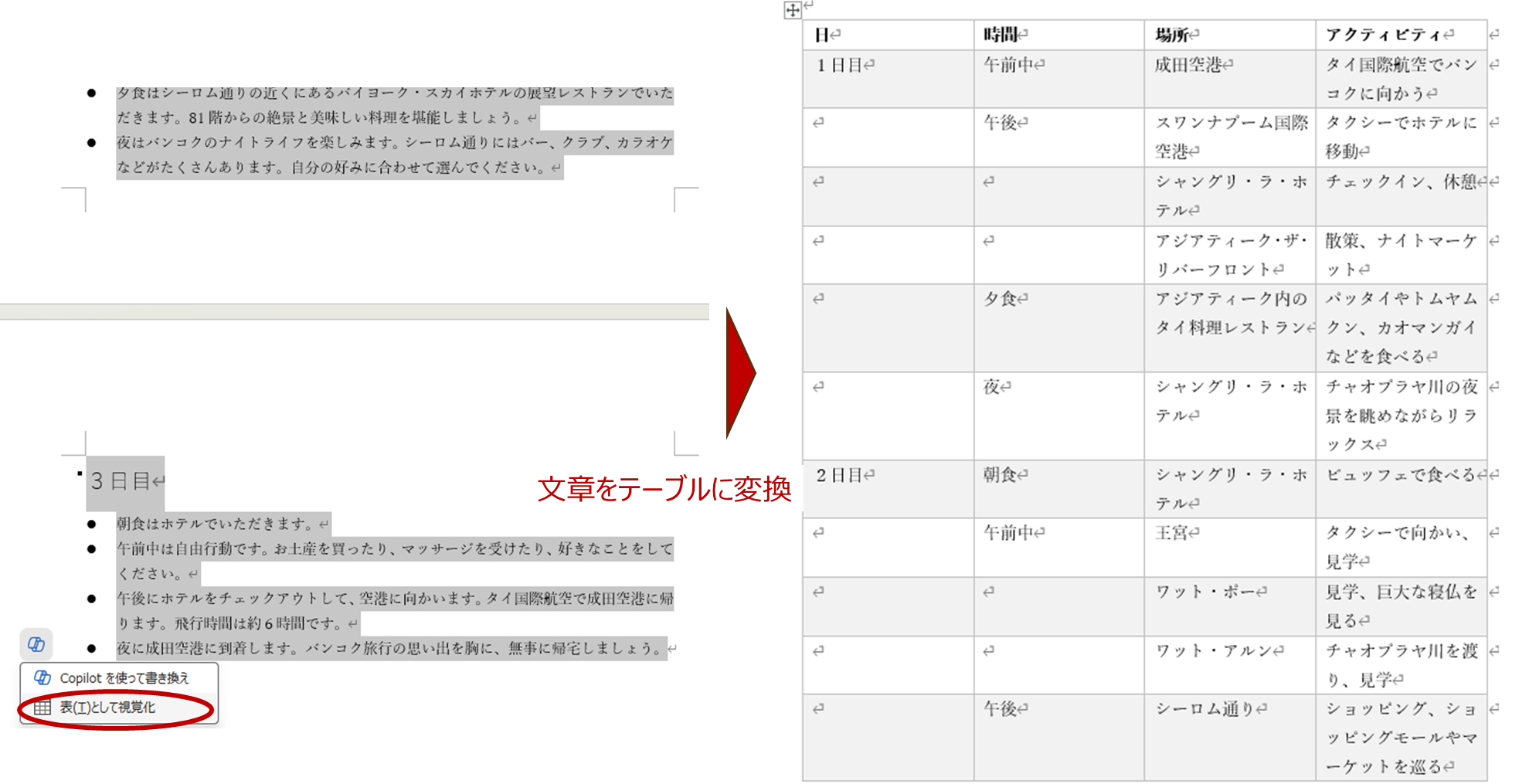Click the 'アクティビティ' header cell
The height and width of the screenshot is (784, 1529).
coord(1402,35)
